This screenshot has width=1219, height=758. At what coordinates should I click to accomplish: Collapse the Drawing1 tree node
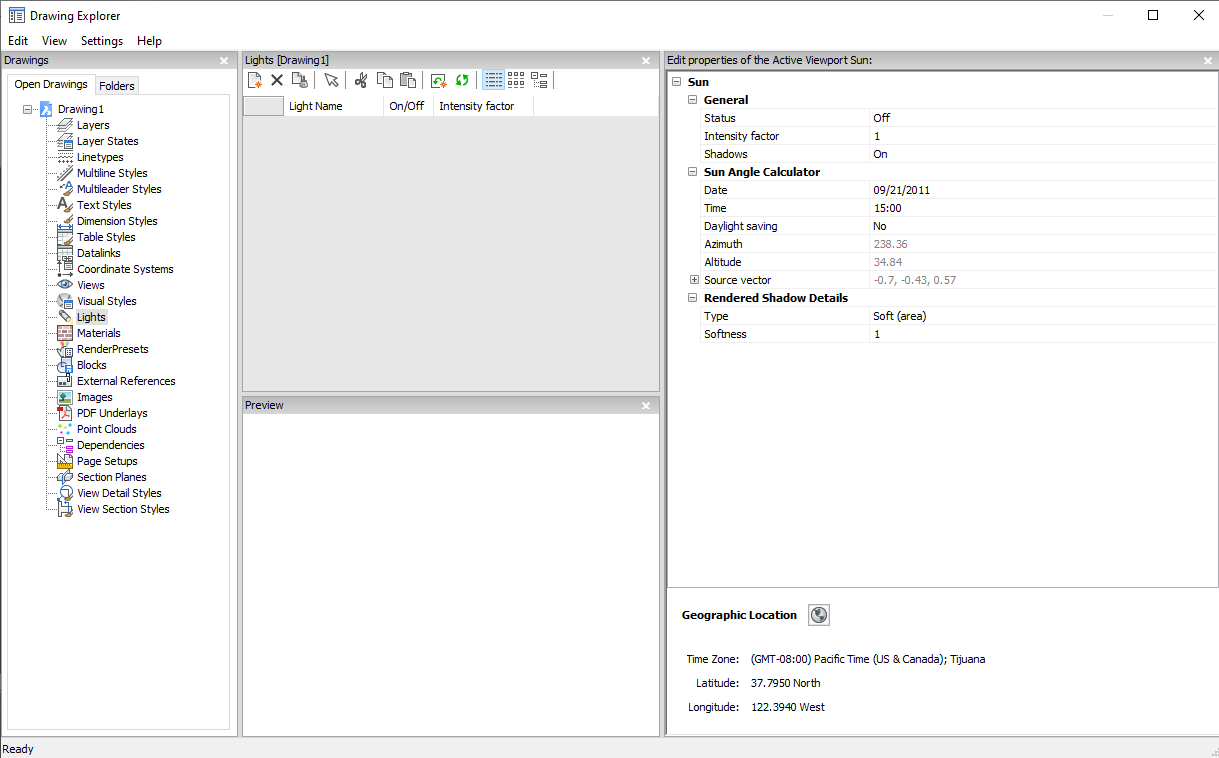click(x=27, y=109)
